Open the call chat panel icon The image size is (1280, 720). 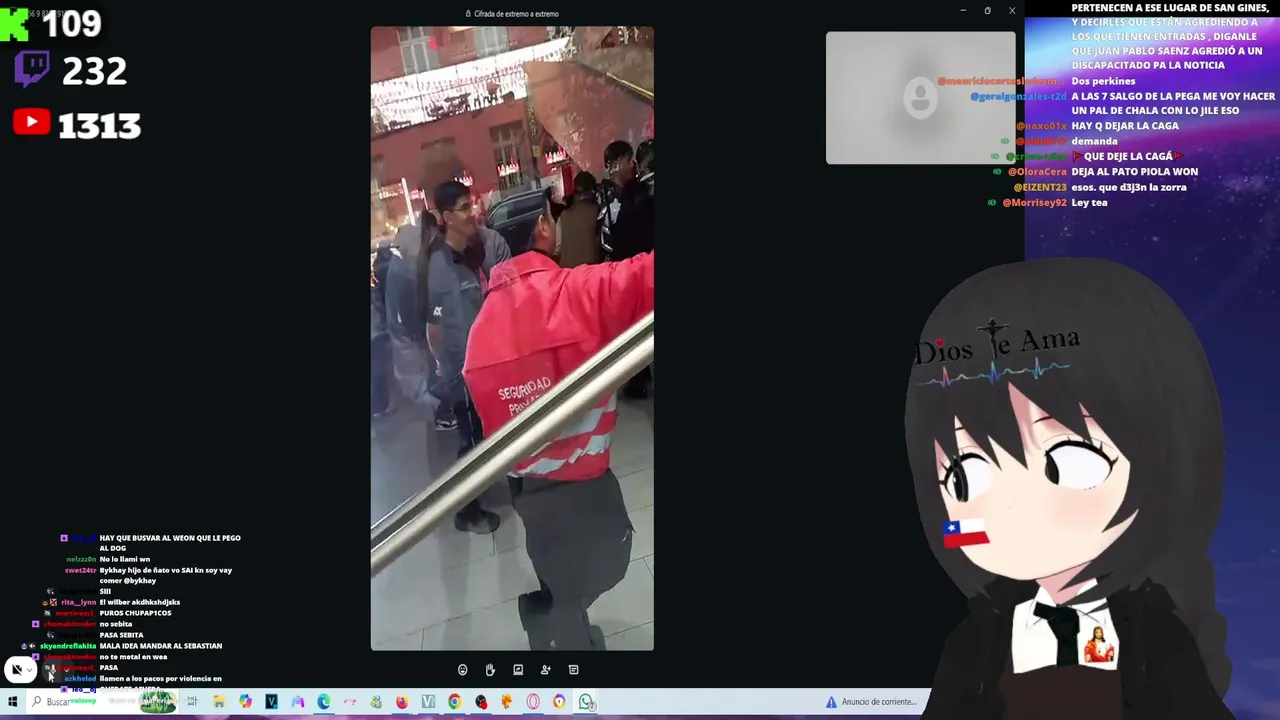click(x=573, y=670)
